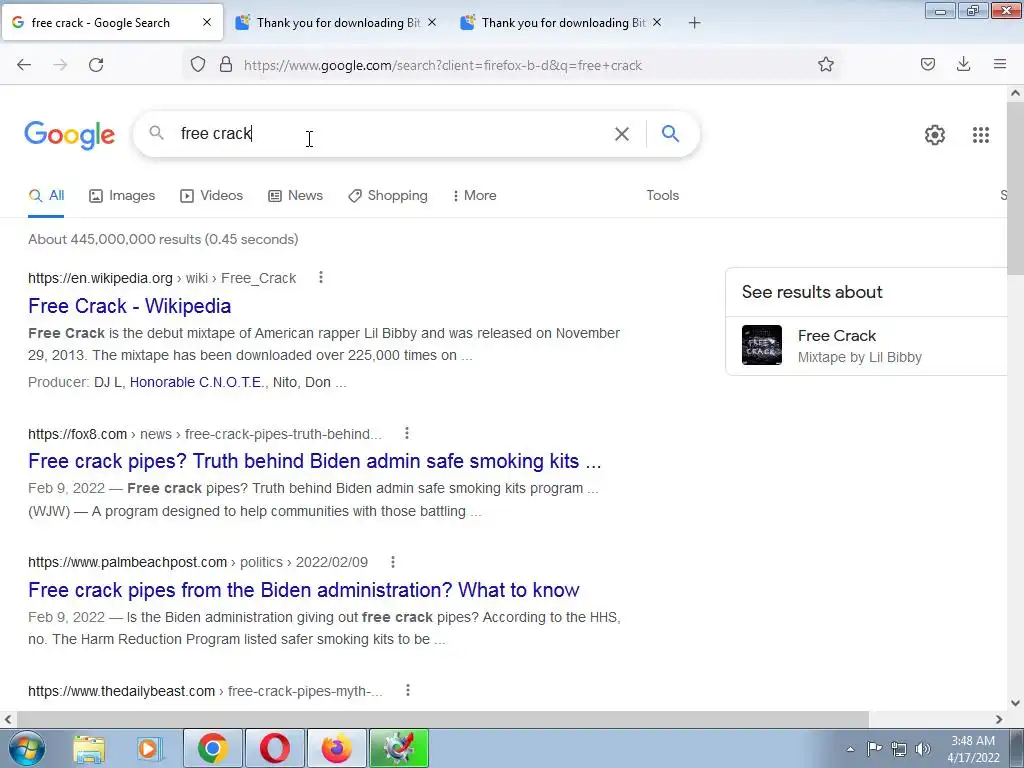Select Firefox in the taskbar
1024x768 pixels.
pyautogui.click(x=336, y=748)
